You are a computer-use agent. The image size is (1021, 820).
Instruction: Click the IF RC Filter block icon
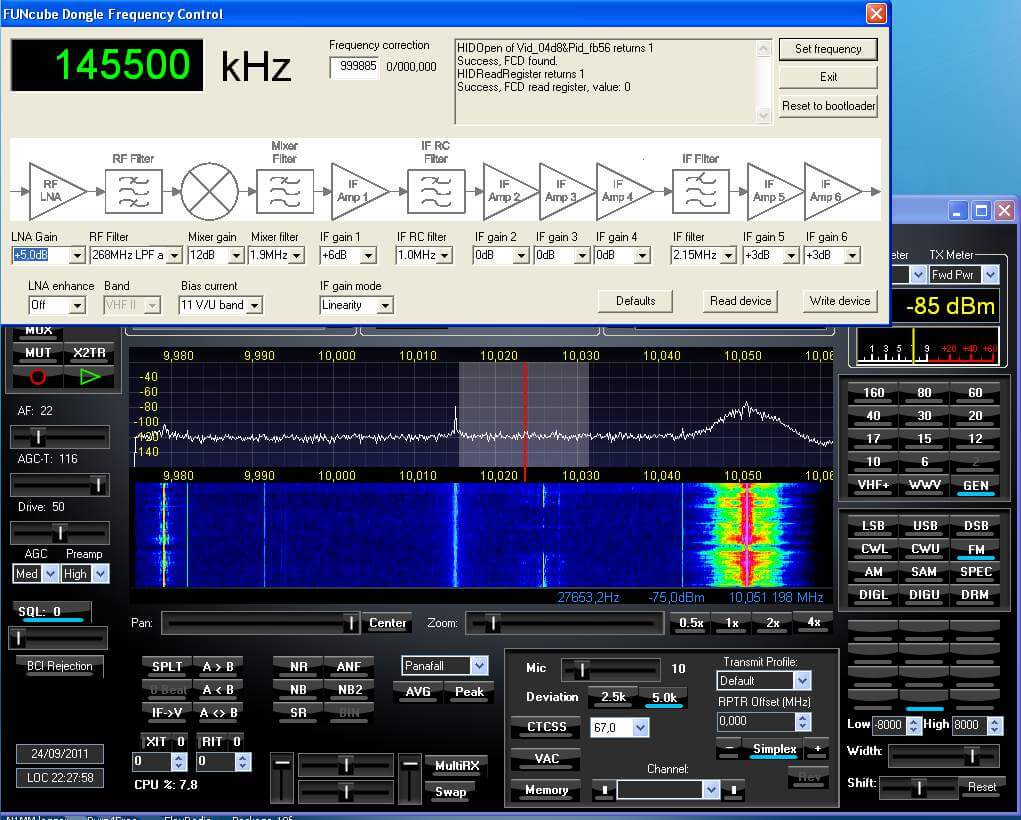[436, 191]
